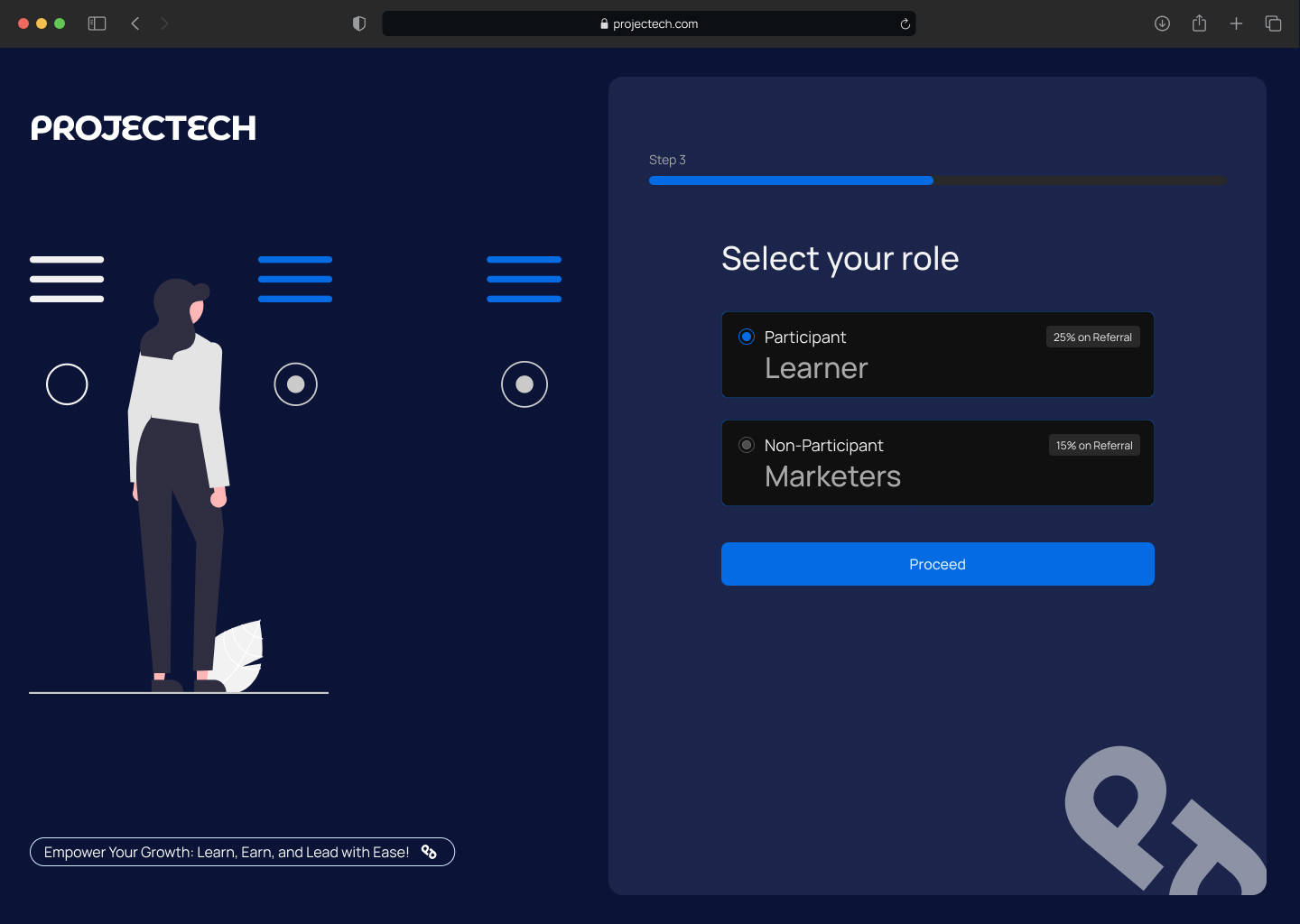The image size is (1300, 924).
Task: Click the link icon next to the tagline
Action: coord(429,852)
